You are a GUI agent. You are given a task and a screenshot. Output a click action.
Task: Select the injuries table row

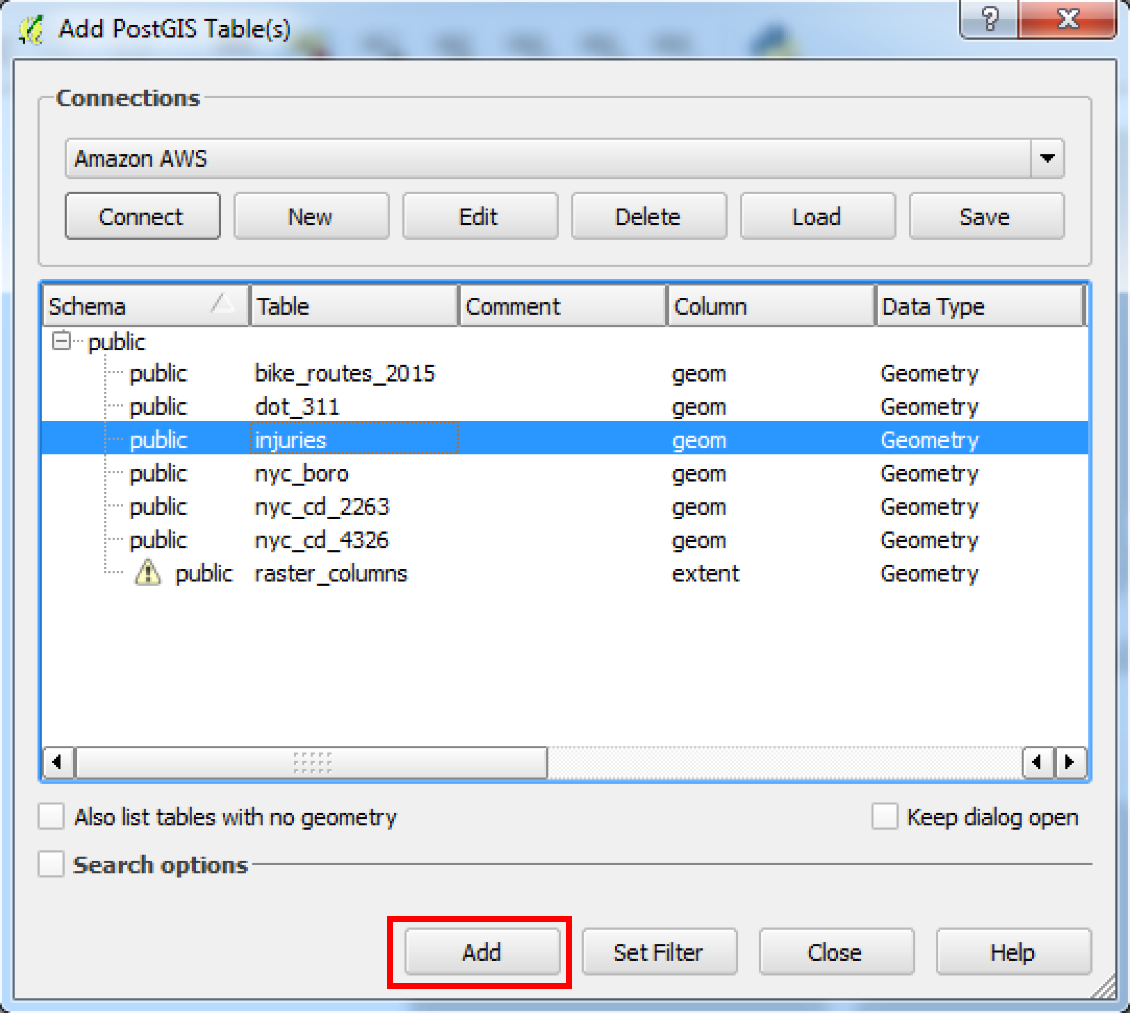point(298,440)
